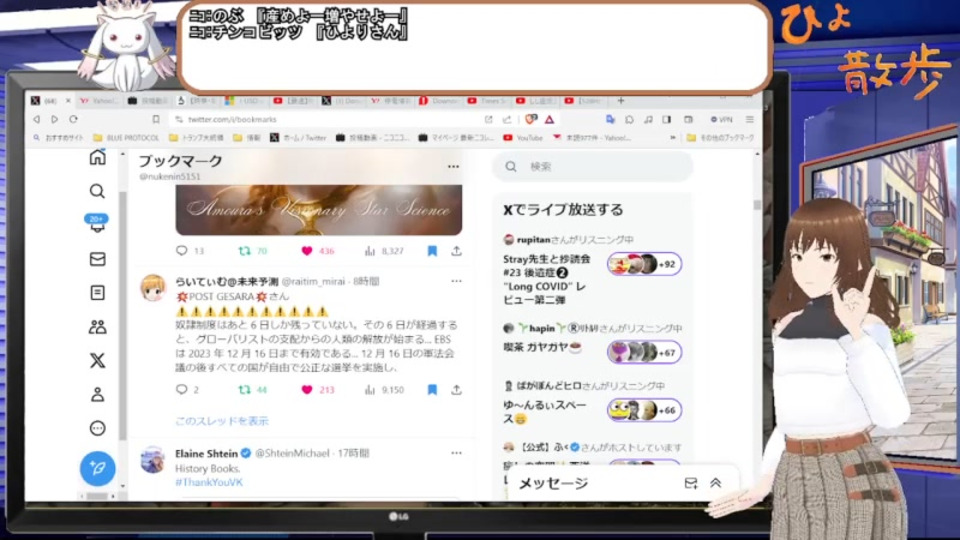Screen dimensions: 960x540
Task: Open the Lists icon in sidebar
Action: pyautogui.click(x=97, y=293)
